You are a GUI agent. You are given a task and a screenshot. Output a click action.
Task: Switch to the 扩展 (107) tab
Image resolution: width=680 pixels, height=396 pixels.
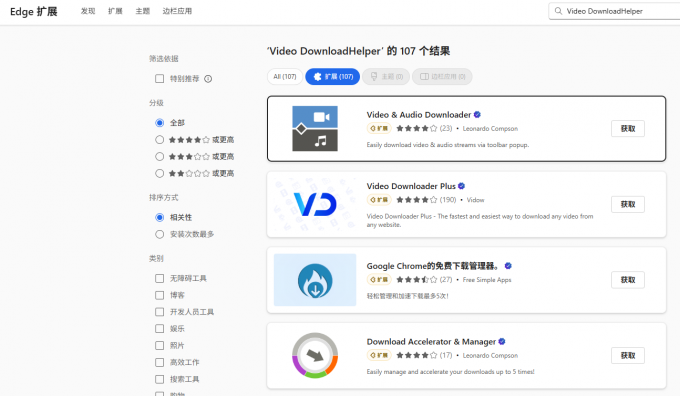tap(333, 77)
